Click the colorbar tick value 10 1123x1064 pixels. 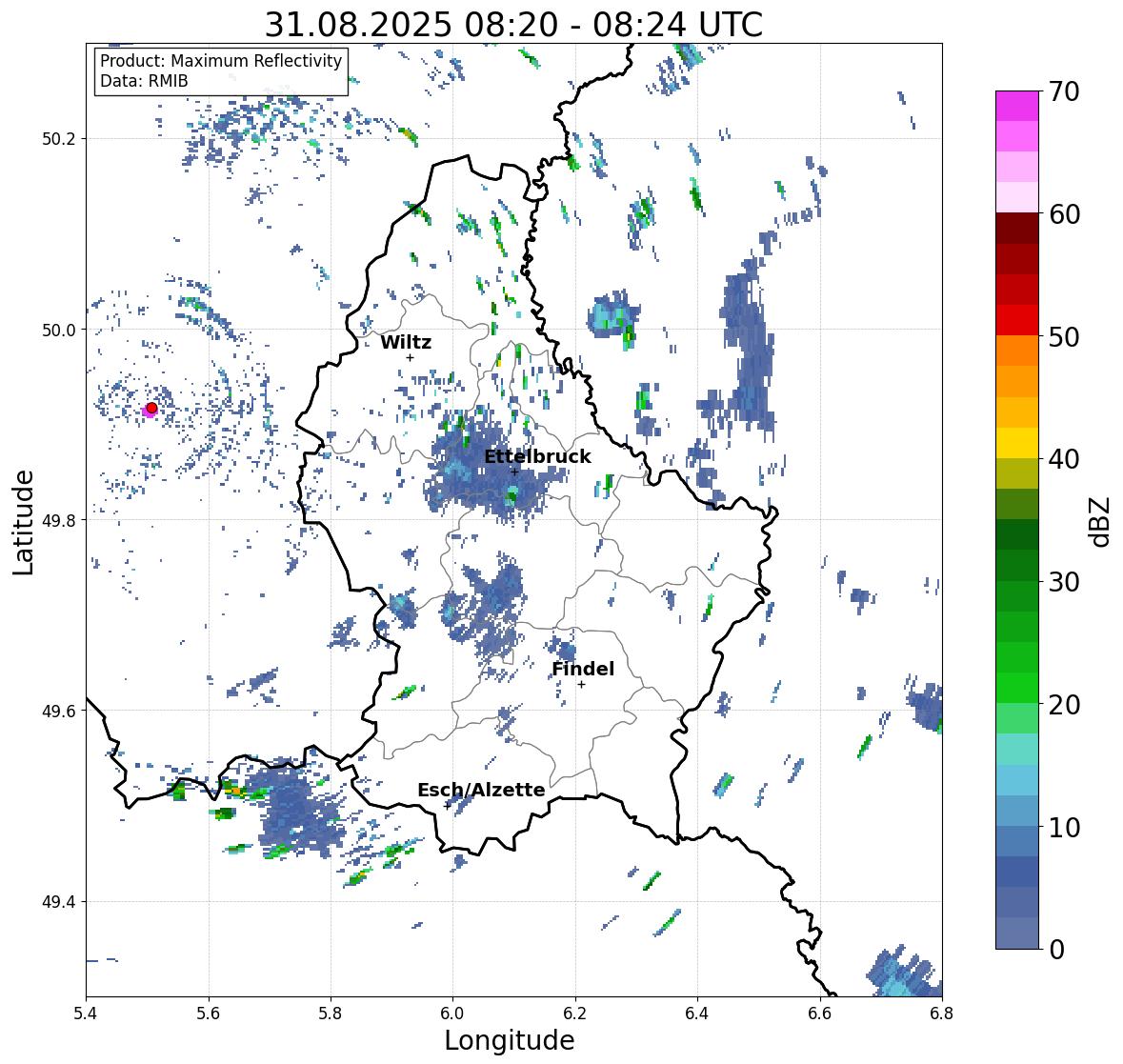pos(1064,827)
